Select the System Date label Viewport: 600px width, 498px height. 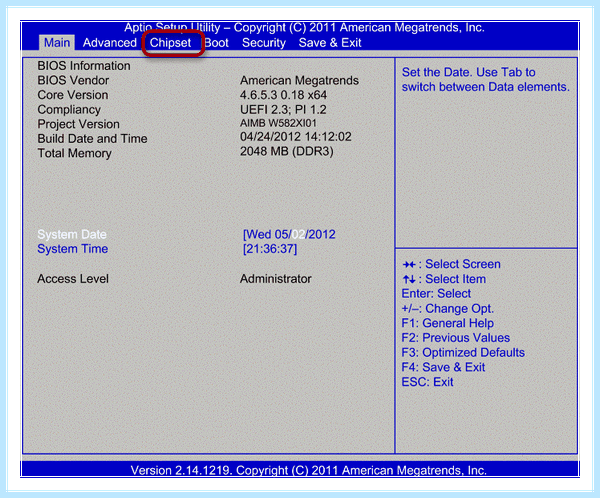(72, 234)
